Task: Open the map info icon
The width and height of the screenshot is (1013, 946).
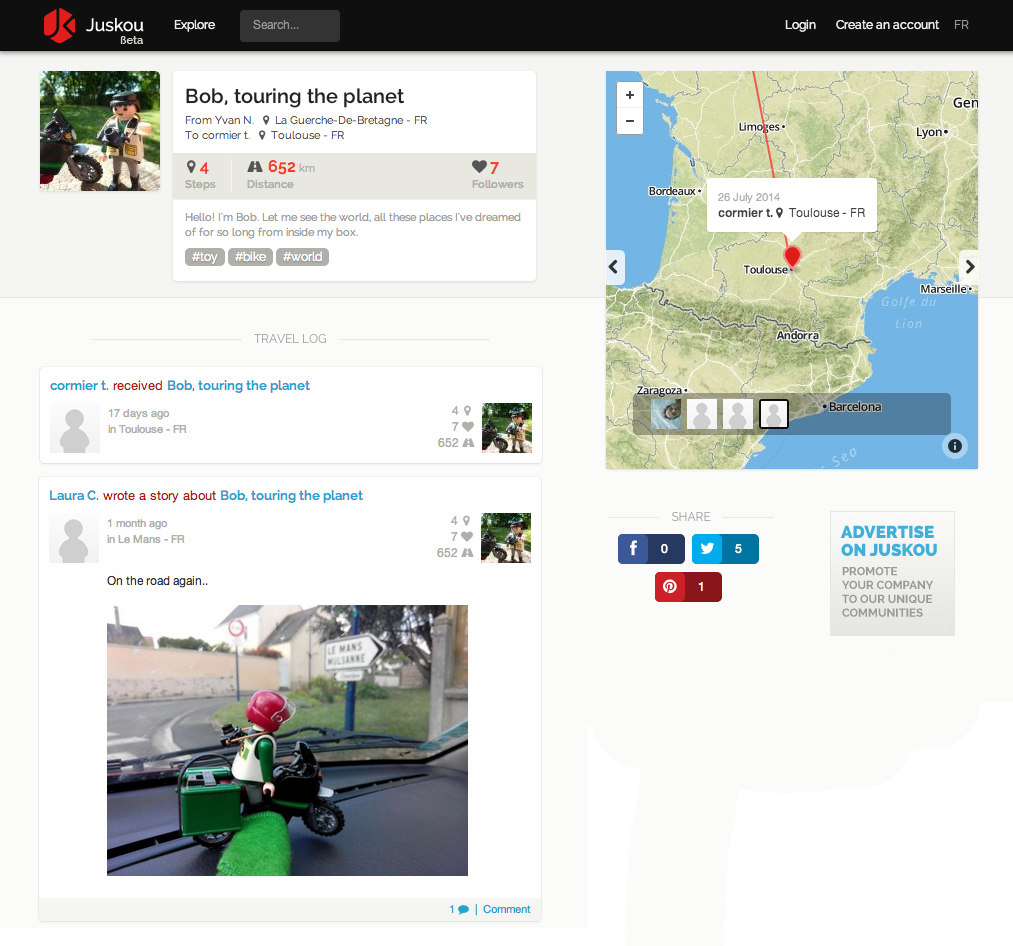Action: (954, 446)
